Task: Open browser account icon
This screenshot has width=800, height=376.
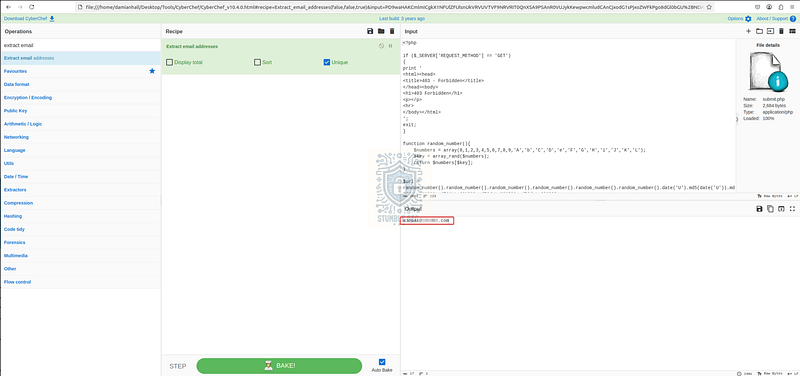Action: pos(769,7)
